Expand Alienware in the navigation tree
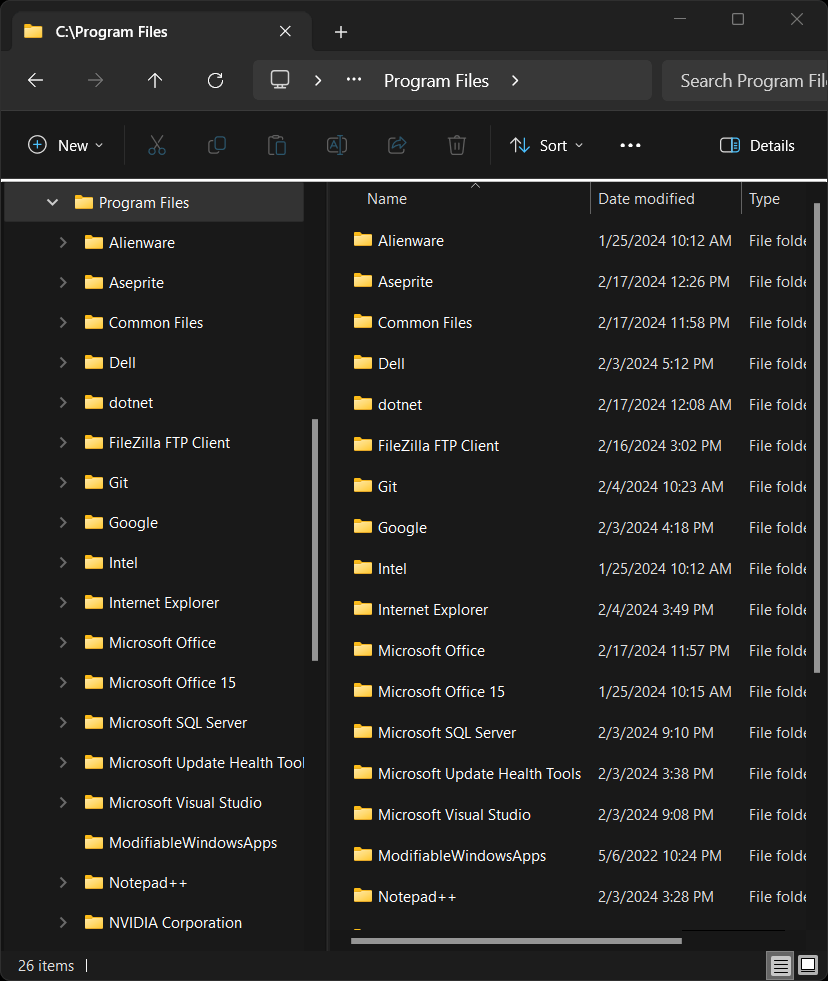 click(x=63, y=242)
